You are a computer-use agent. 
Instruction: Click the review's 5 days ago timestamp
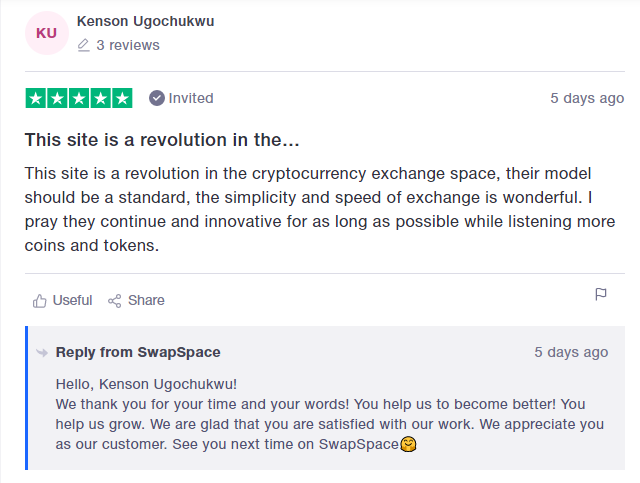pyautogui.click(x=587, y=98)
